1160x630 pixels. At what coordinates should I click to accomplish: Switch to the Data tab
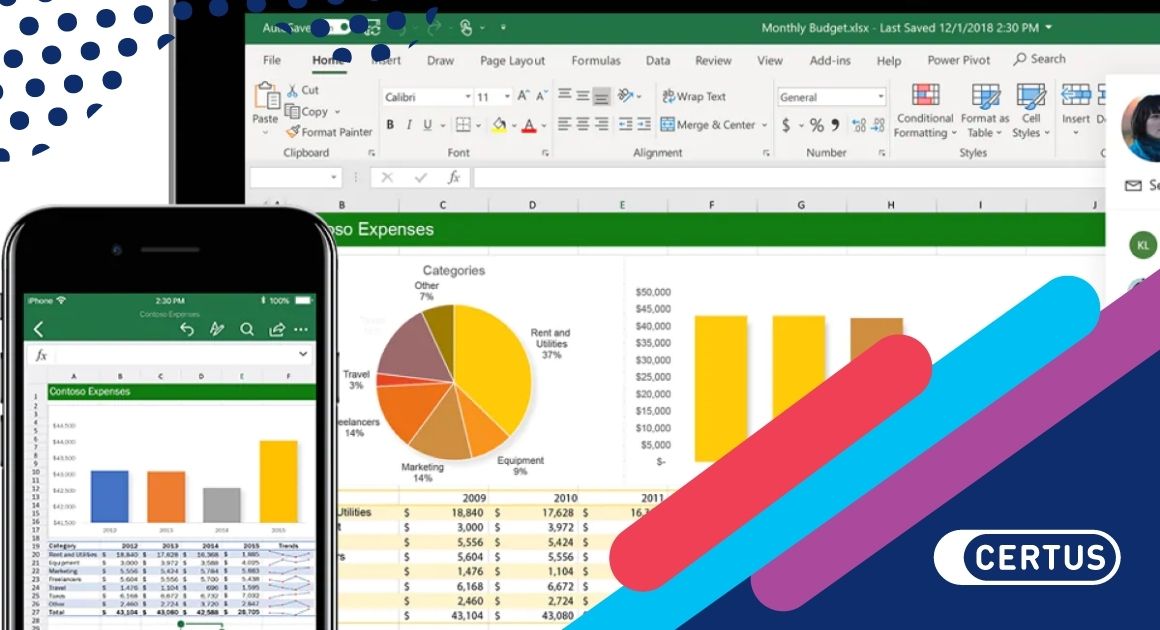point(658,61)
